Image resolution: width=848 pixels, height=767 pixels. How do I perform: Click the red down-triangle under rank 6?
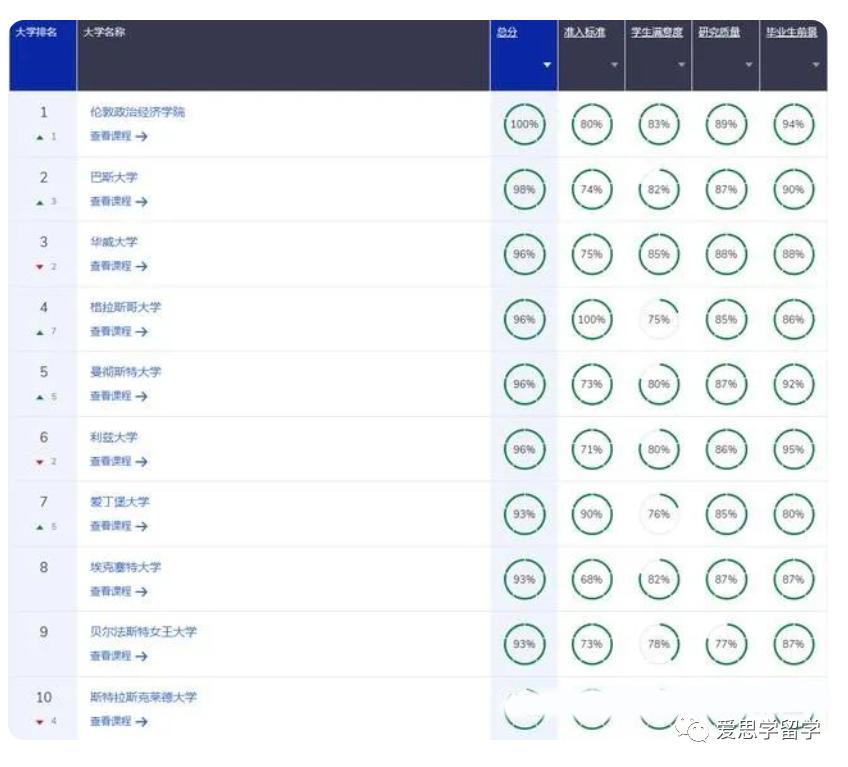[39, 462]
